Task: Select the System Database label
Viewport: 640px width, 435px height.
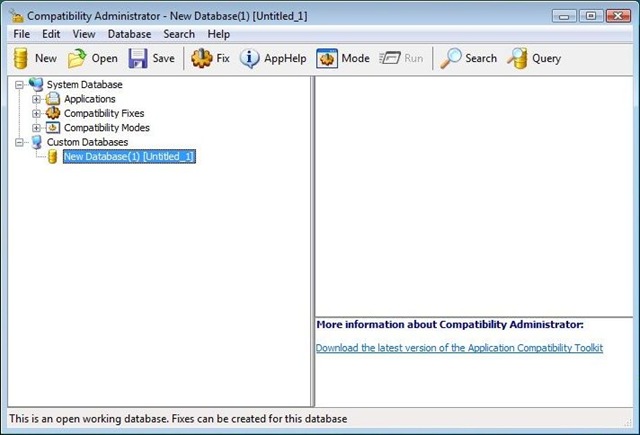Action: point(84,84)
